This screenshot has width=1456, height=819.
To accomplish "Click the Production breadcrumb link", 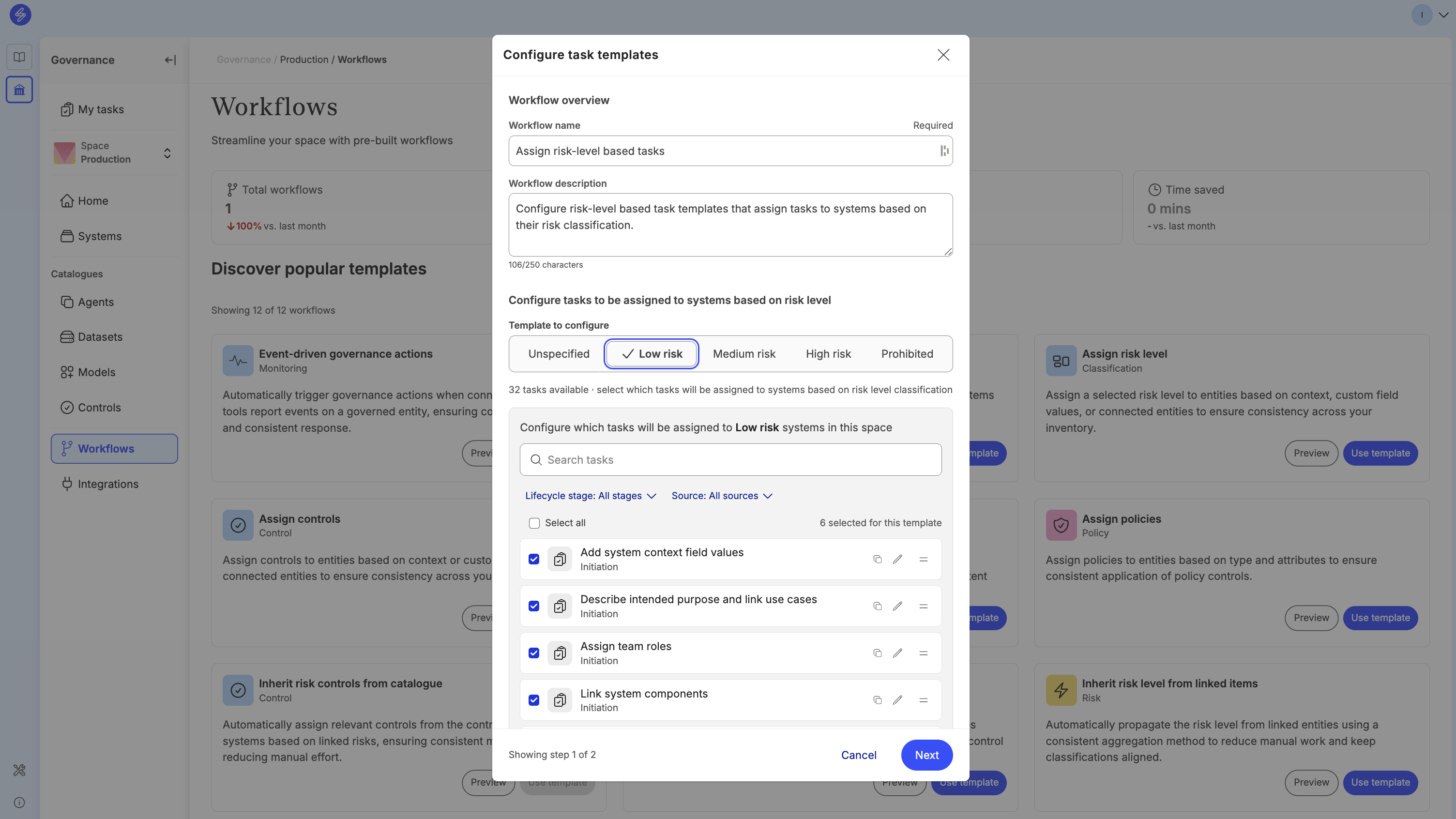I will coord(304,60).
